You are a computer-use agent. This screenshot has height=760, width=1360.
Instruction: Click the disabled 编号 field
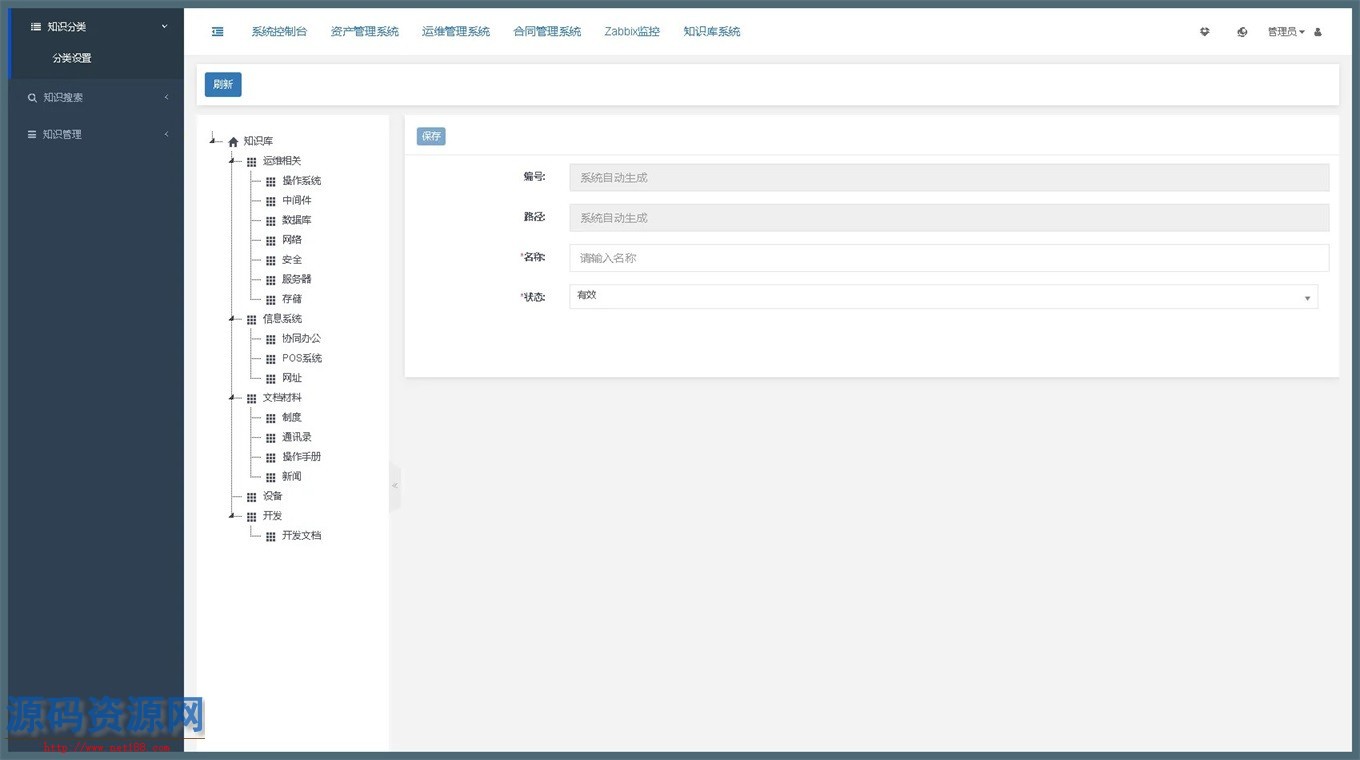(x=949, y=178)
